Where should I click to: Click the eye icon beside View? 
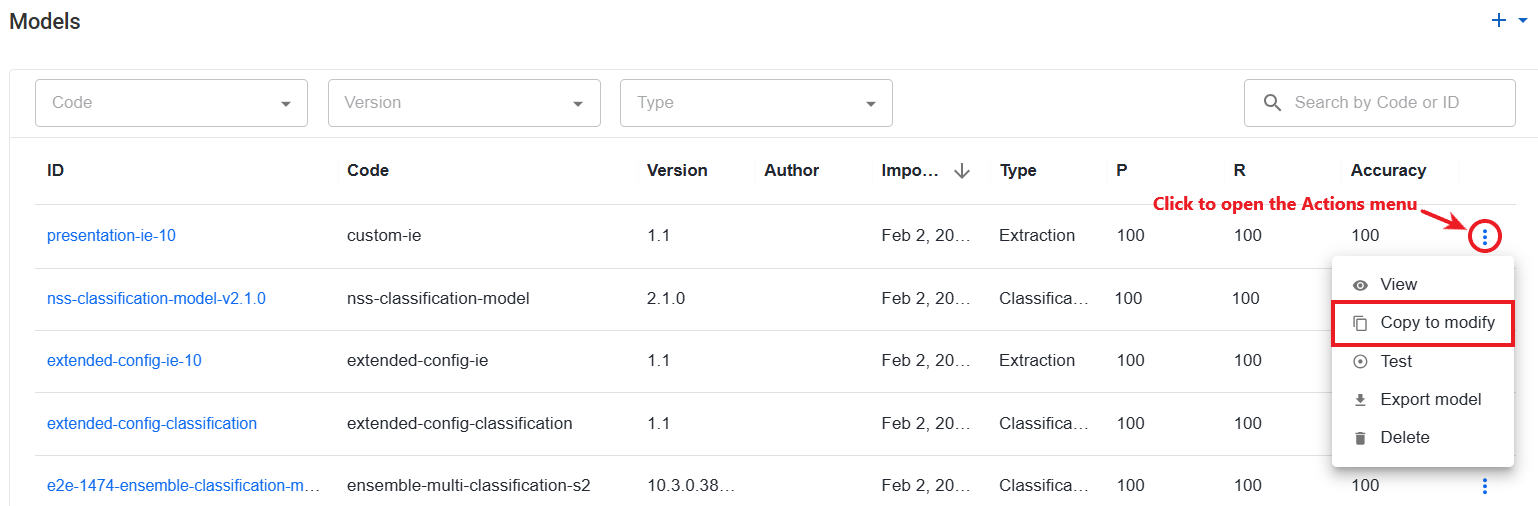tap(1360, 285)
